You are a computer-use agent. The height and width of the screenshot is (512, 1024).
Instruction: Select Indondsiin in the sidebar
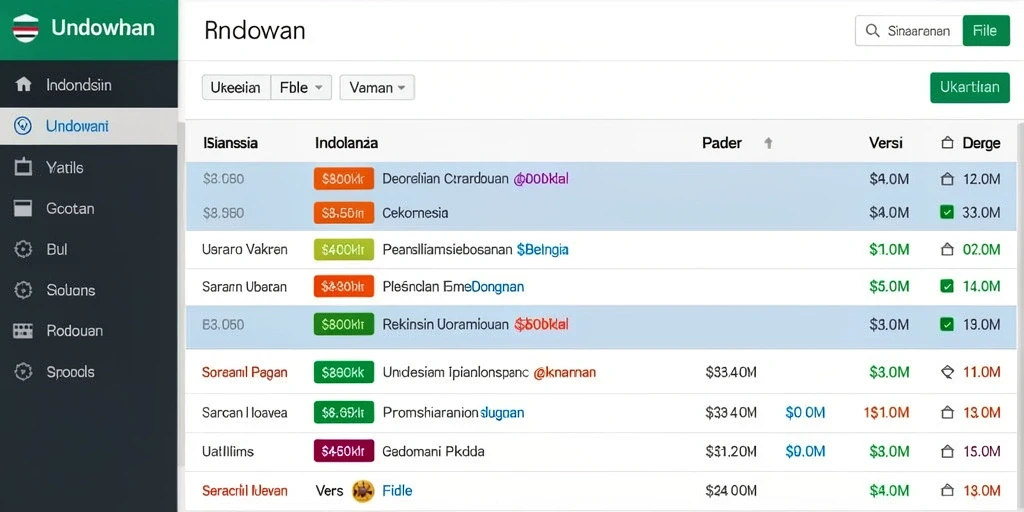[x=79, y=85]
